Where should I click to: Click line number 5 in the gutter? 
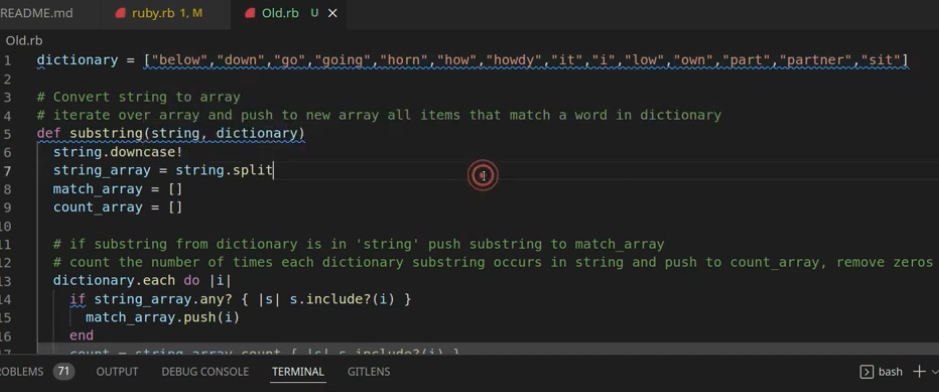pyautogui.click(x=7, y=133)
